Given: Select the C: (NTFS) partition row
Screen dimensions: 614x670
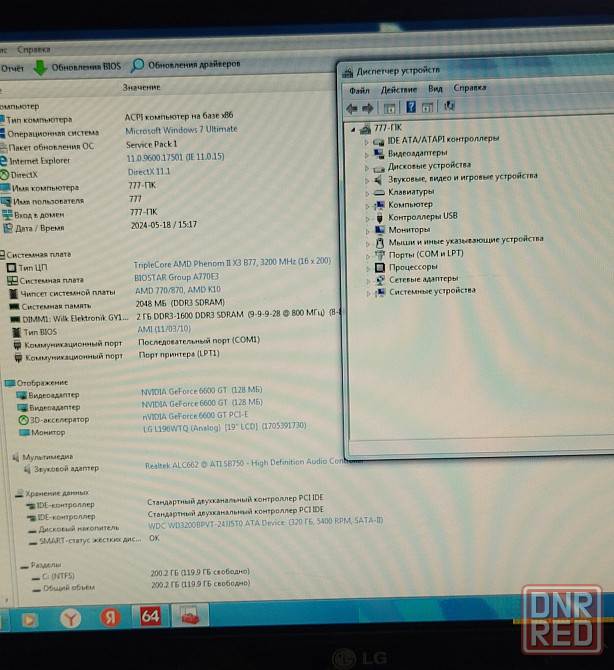Looking at the screenshot, I should coord(59,576).
